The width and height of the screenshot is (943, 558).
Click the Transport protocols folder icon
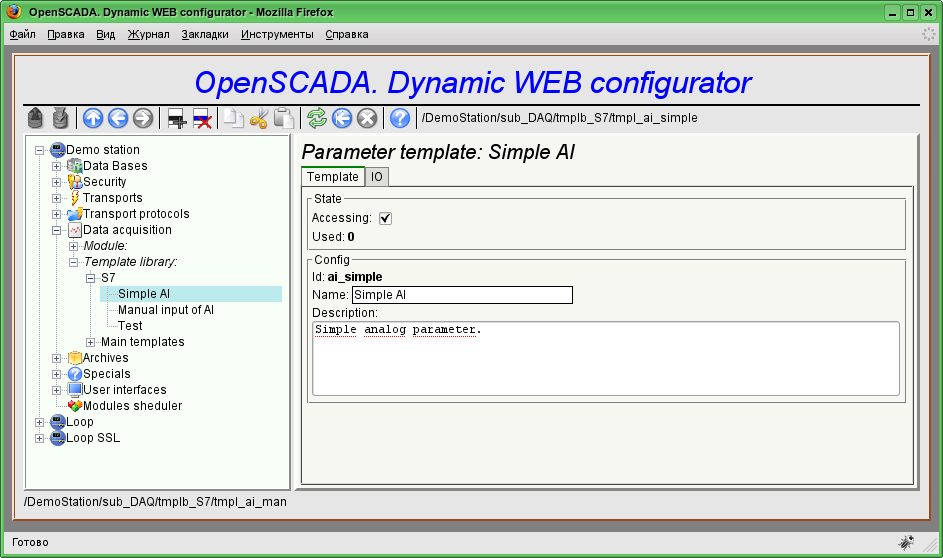point(75,213)
